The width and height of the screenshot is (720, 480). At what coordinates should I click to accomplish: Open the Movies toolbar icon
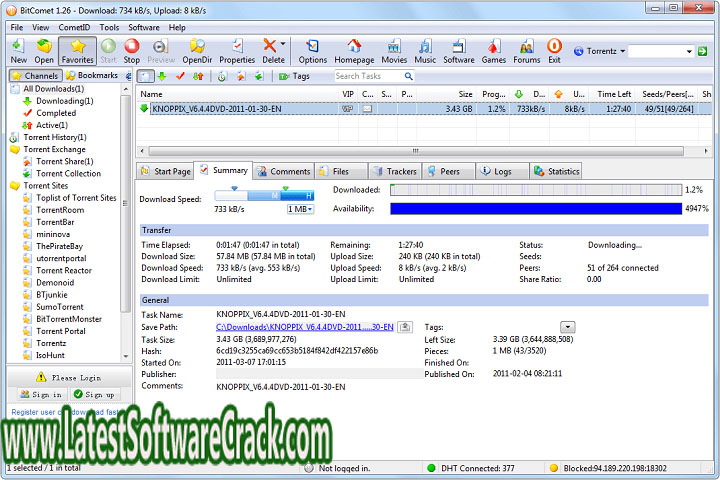(x=393, y=50)
